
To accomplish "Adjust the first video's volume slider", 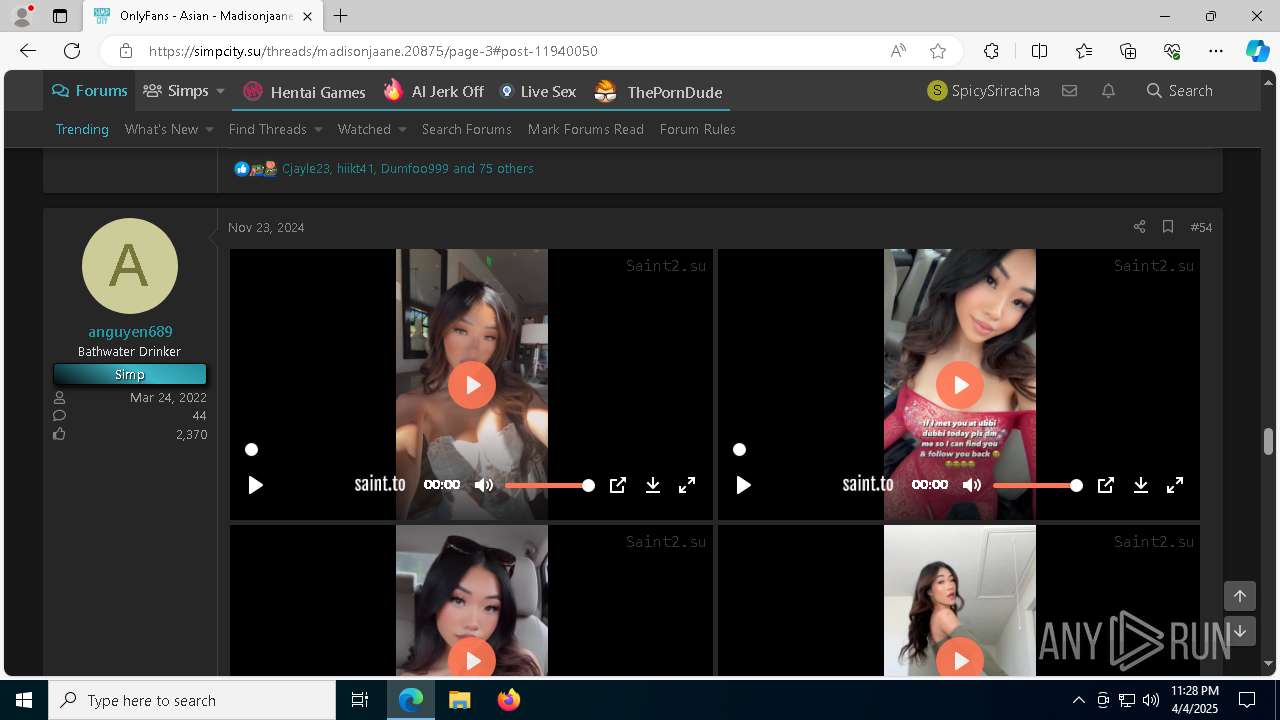I will [550, 485].
